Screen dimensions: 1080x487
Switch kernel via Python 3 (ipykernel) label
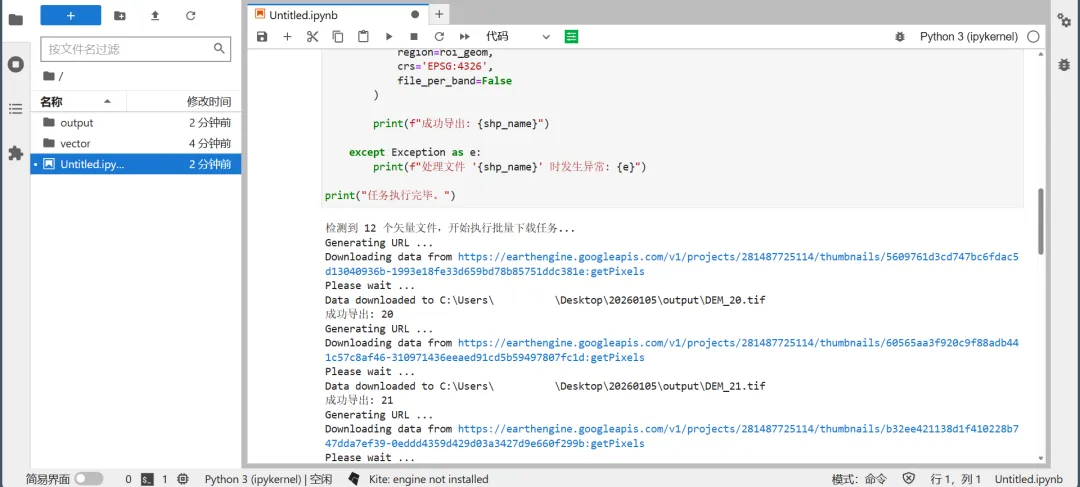click(x=968, y=37)
